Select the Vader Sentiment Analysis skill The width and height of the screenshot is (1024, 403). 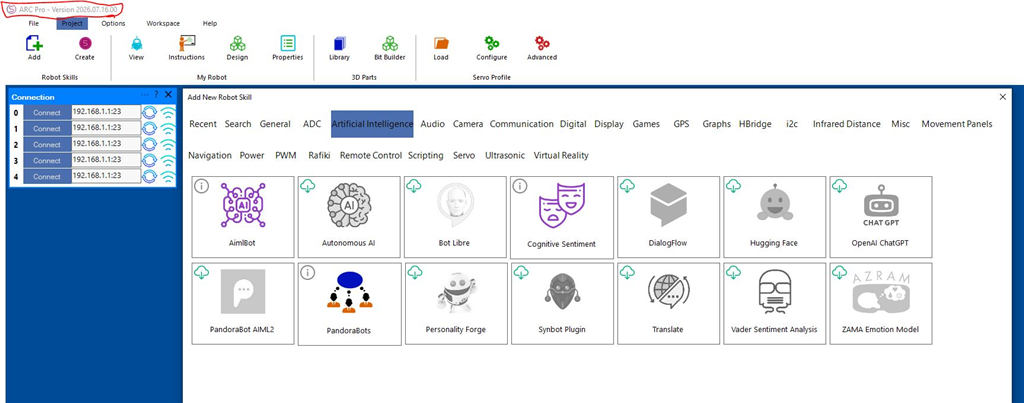(x=775, y=304)
